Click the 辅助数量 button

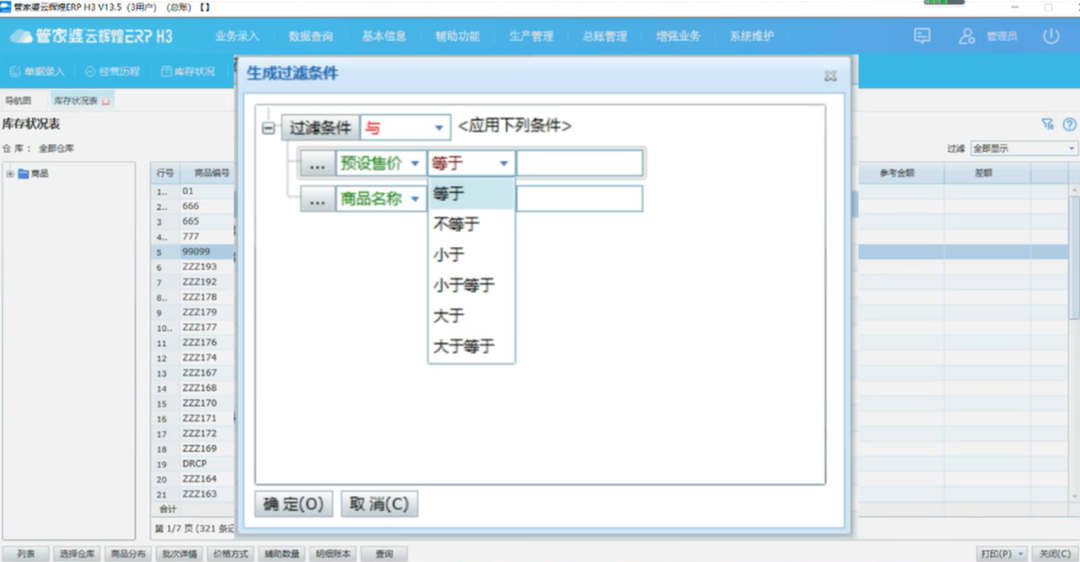pos(282,554)
